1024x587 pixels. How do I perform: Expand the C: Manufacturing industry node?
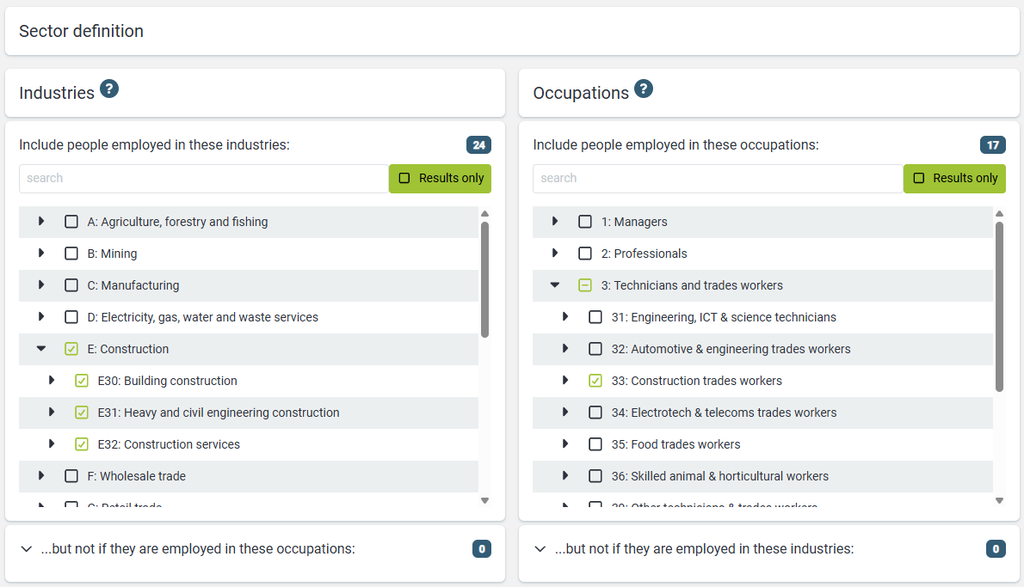[x=41, y=285]
